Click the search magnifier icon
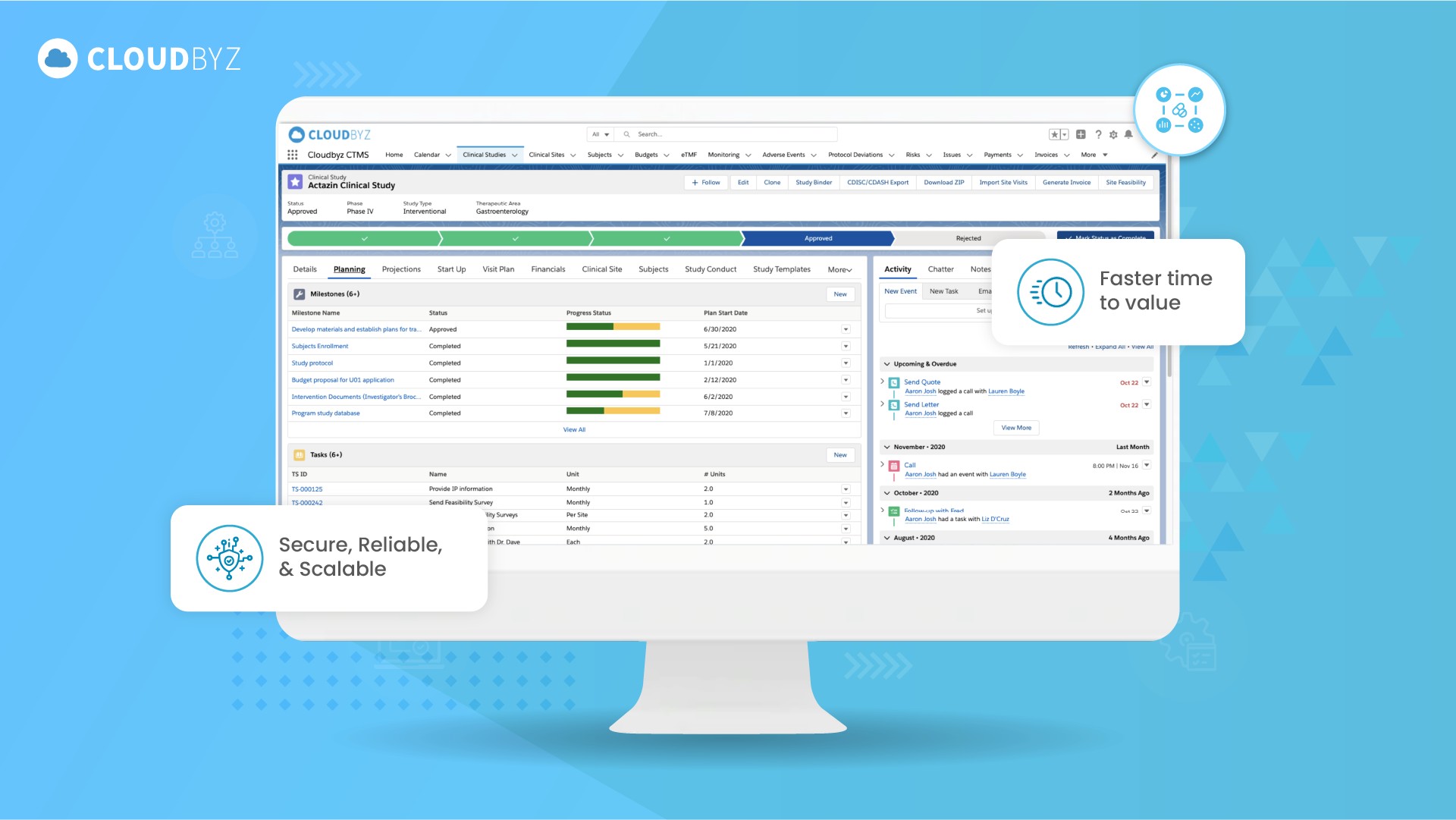This screenshot has width=1456, height=820. (x=627, y=134)
